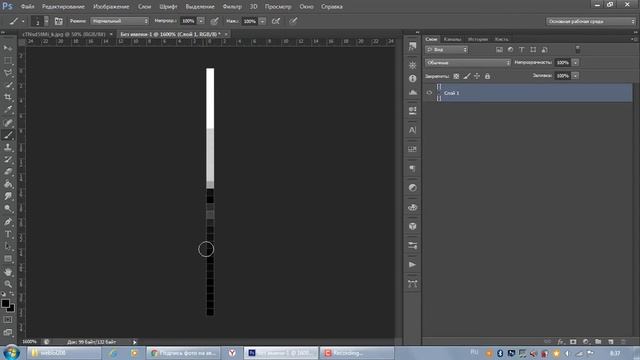Hide Слой 1 layer with eye icon
The width and height of the screenshot is (640, 360).
click(x=429, y=93)
